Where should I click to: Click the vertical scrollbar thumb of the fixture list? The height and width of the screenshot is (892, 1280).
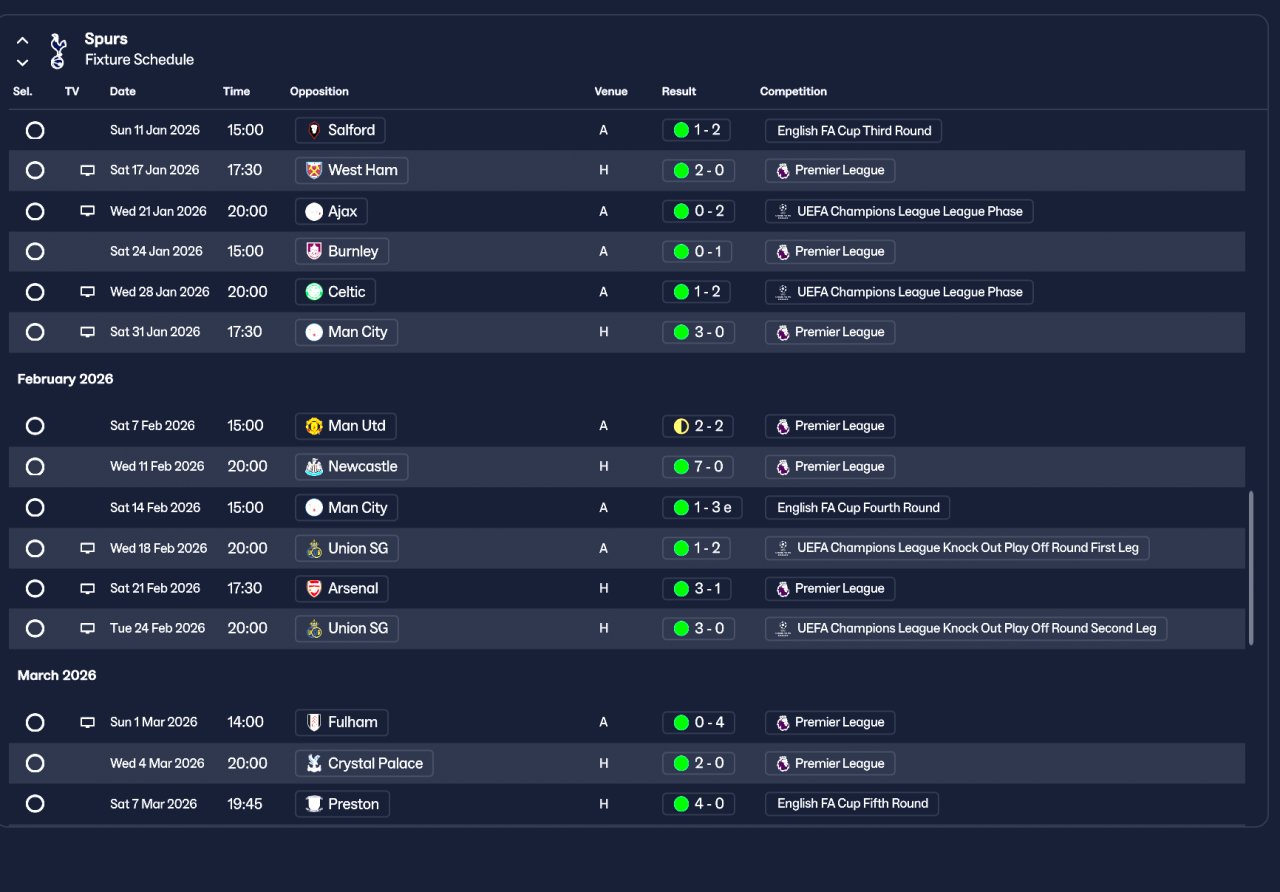click(x=1250, y=568)
